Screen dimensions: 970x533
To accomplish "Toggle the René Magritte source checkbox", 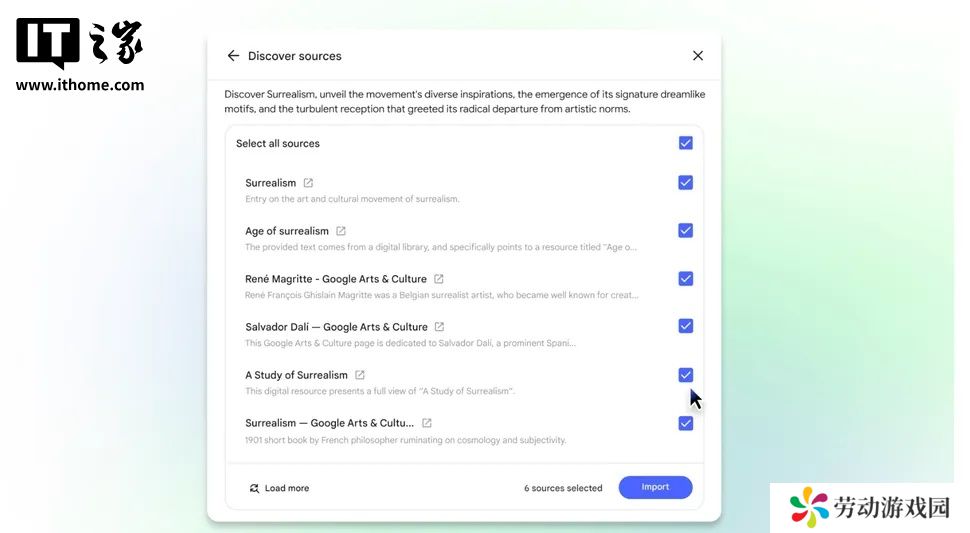I will [x=685, y=278].
